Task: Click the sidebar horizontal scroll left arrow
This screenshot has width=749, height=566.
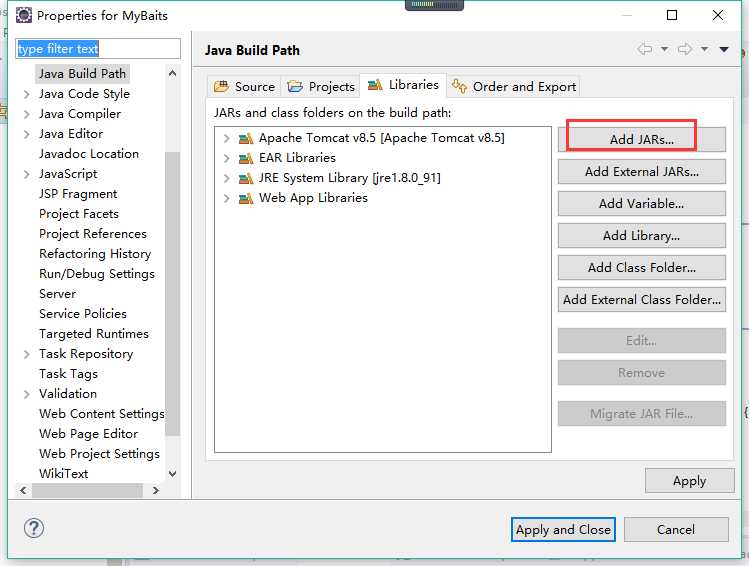Action: [x=23, y=490]
